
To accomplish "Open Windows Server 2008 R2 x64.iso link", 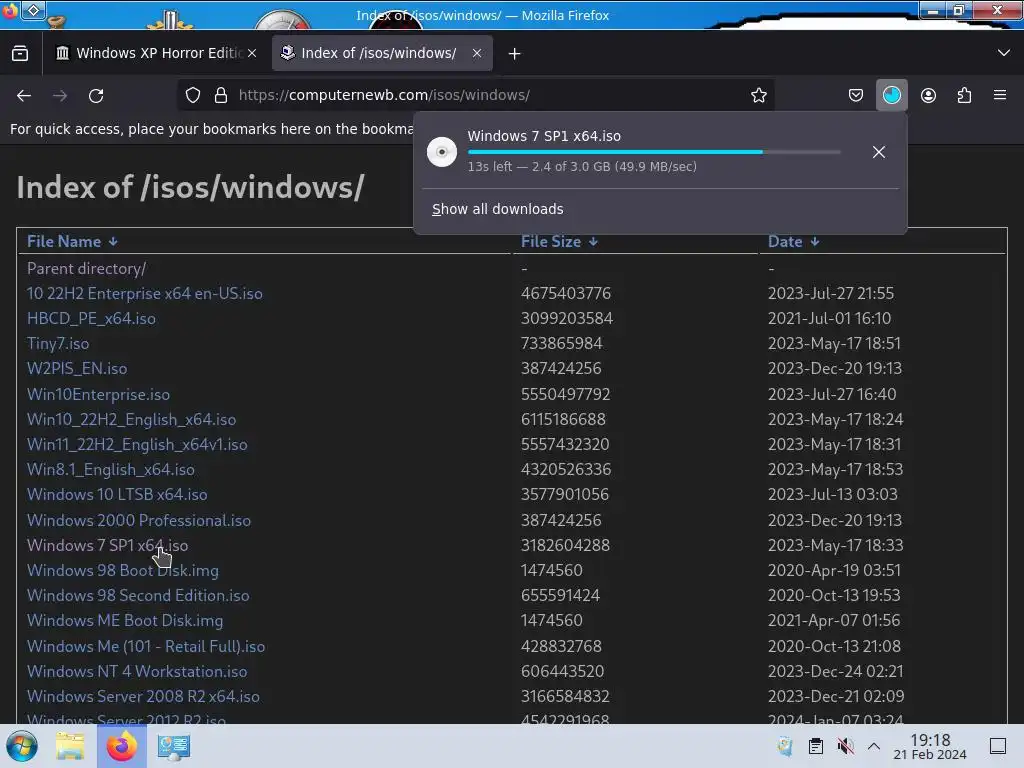I will 143,696.
